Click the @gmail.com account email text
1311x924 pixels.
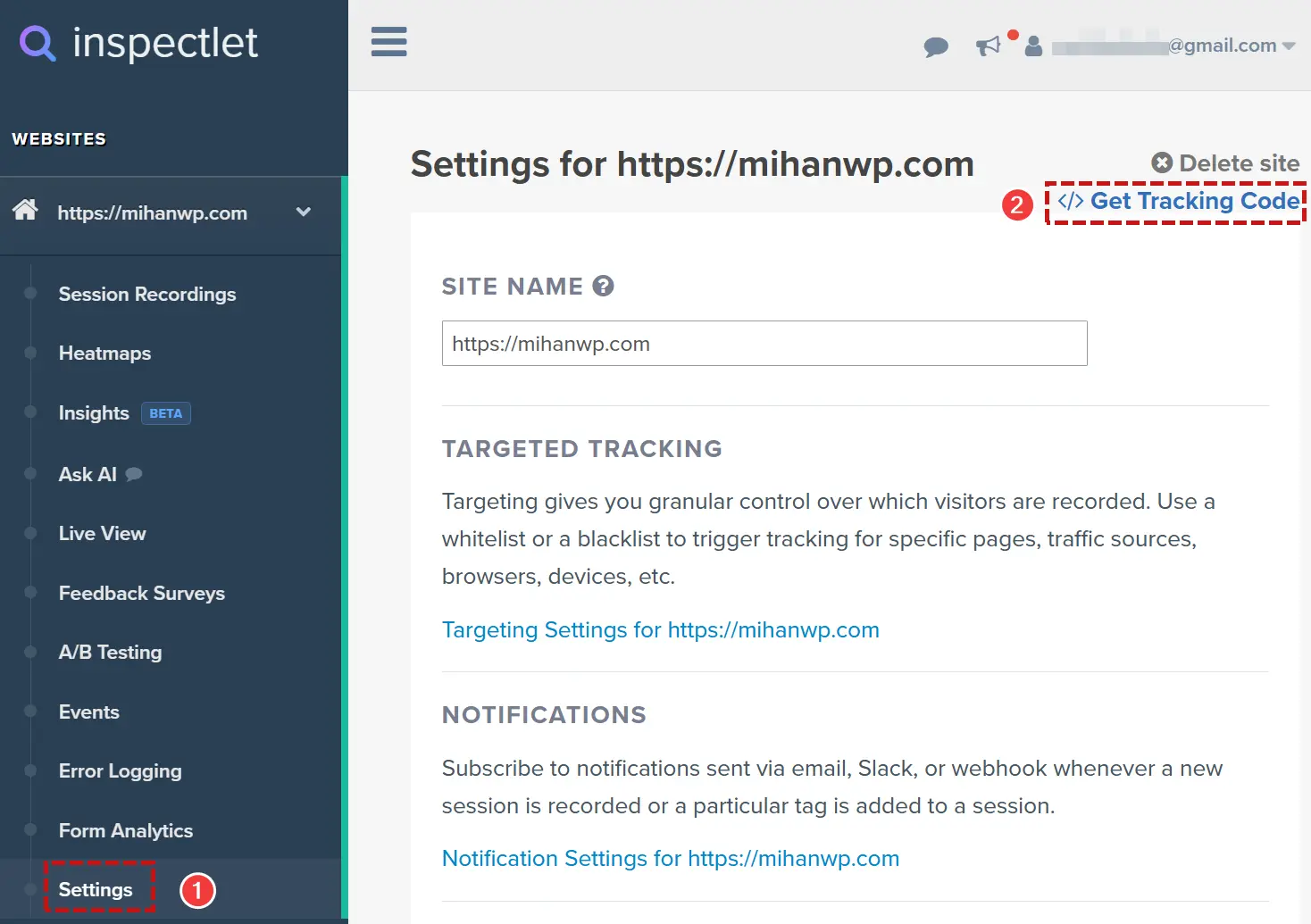(1223, 46)
